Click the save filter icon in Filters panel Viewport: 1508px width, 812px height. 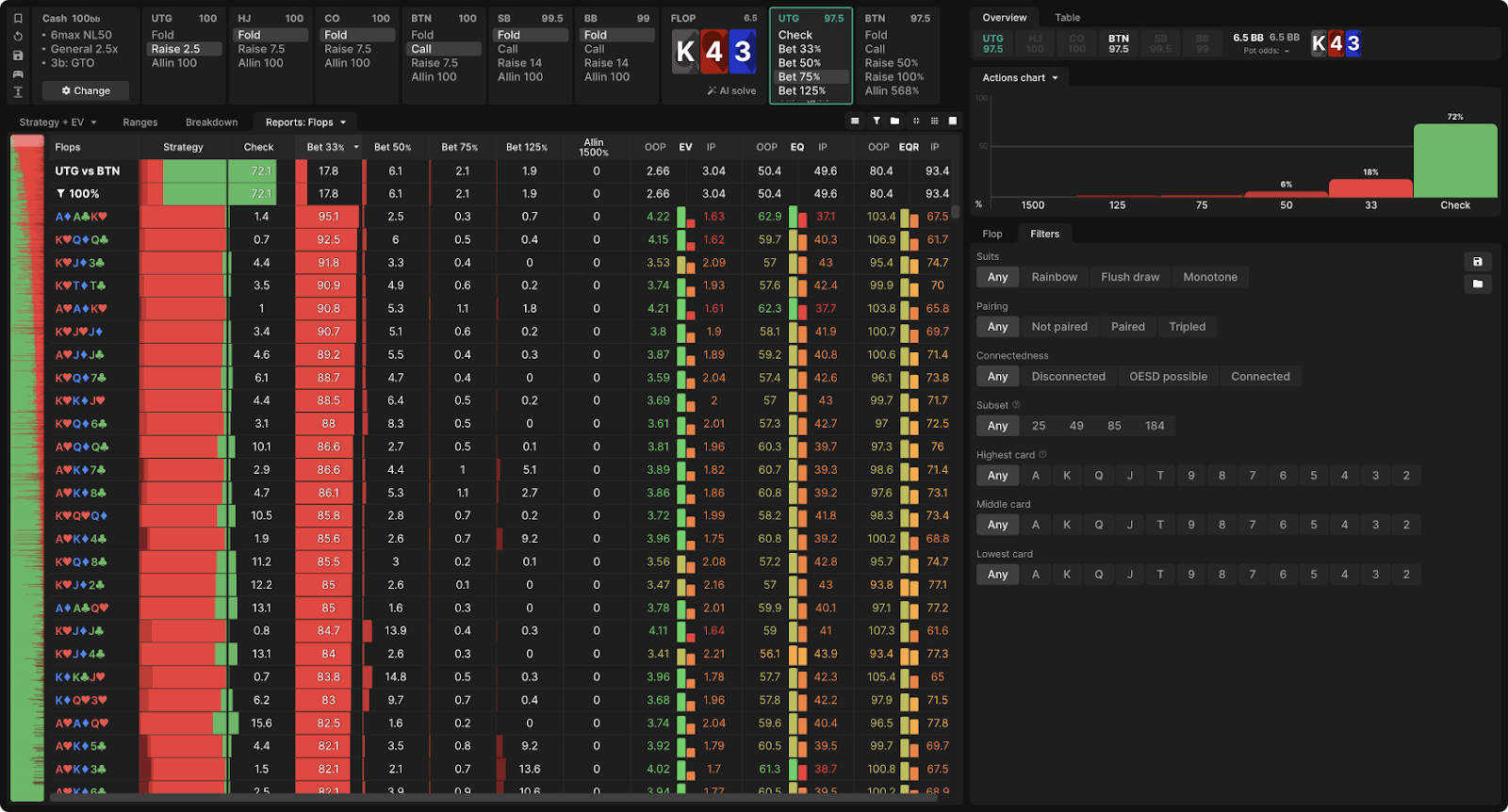(x=1477, y=262)
